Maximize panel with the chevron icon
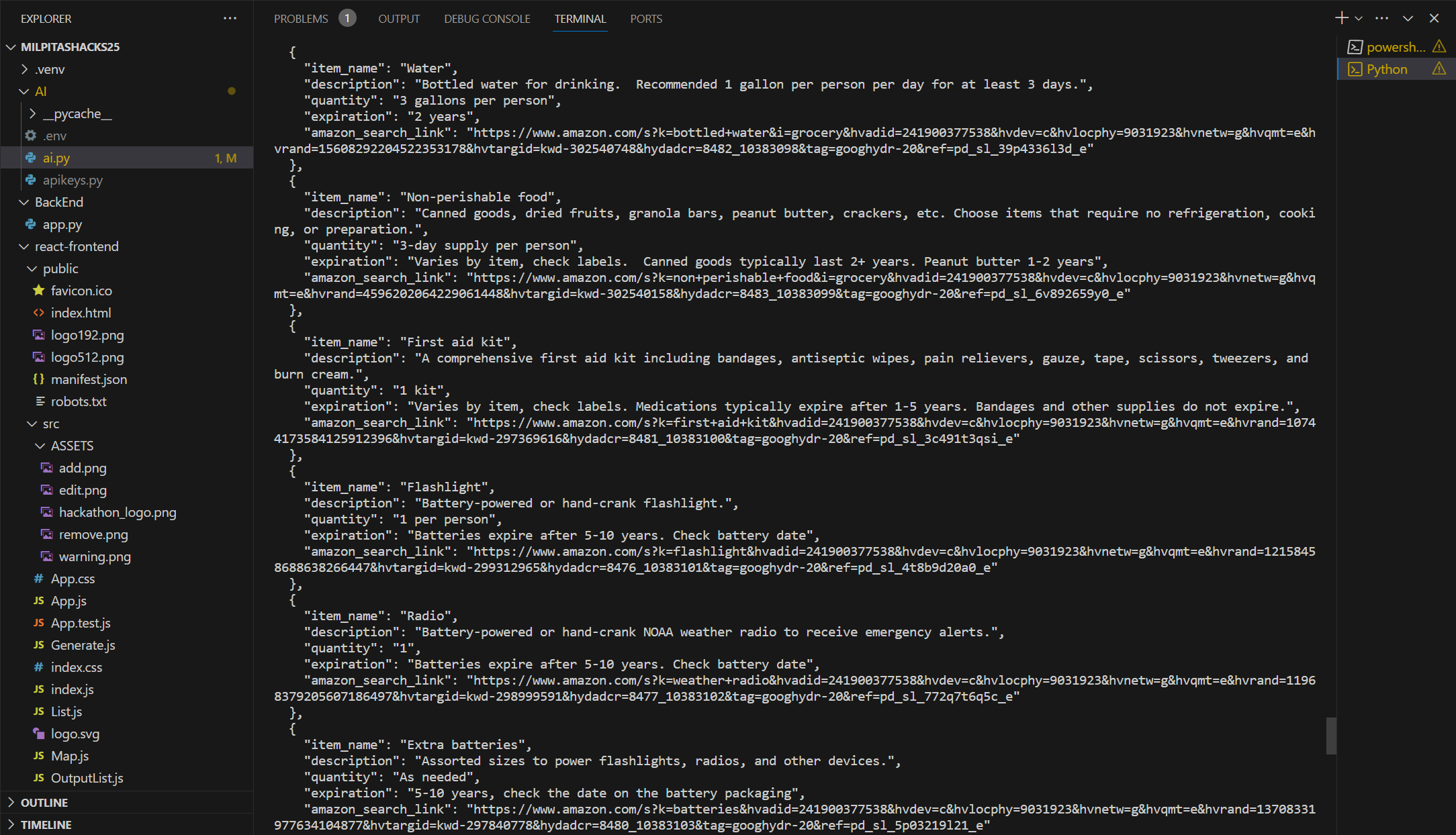Viewport: 1456px width, 835px height. (x=1408, y=19)
